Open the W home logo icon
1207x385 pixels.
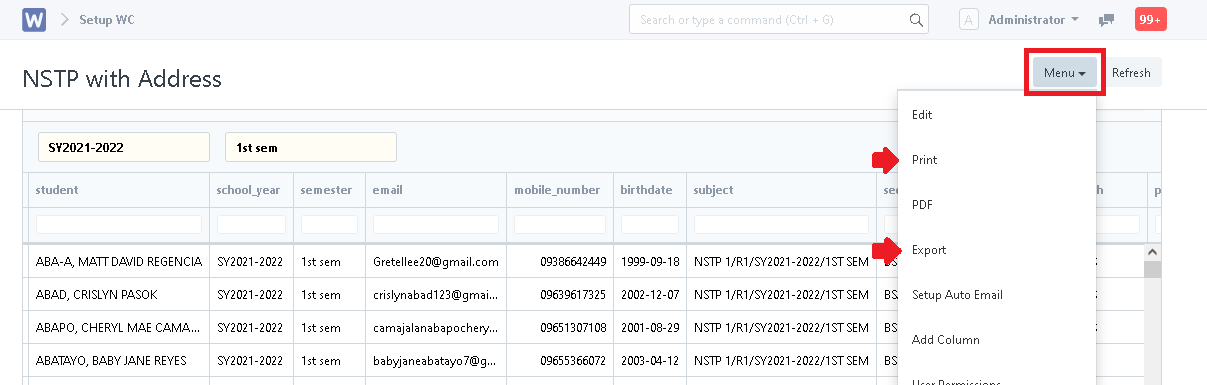point(34,19)
